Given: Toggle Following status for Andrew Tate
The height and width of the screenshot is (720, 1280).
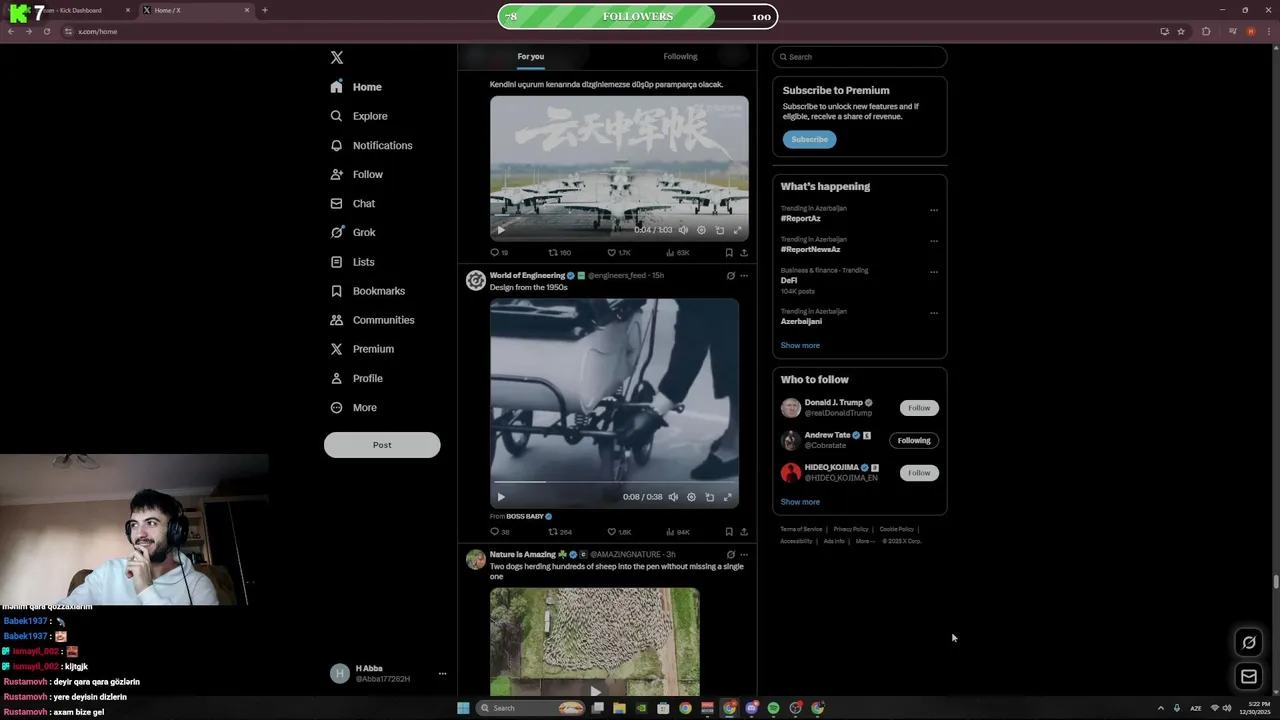Looking at the screenshot, I should pos(914,440).
